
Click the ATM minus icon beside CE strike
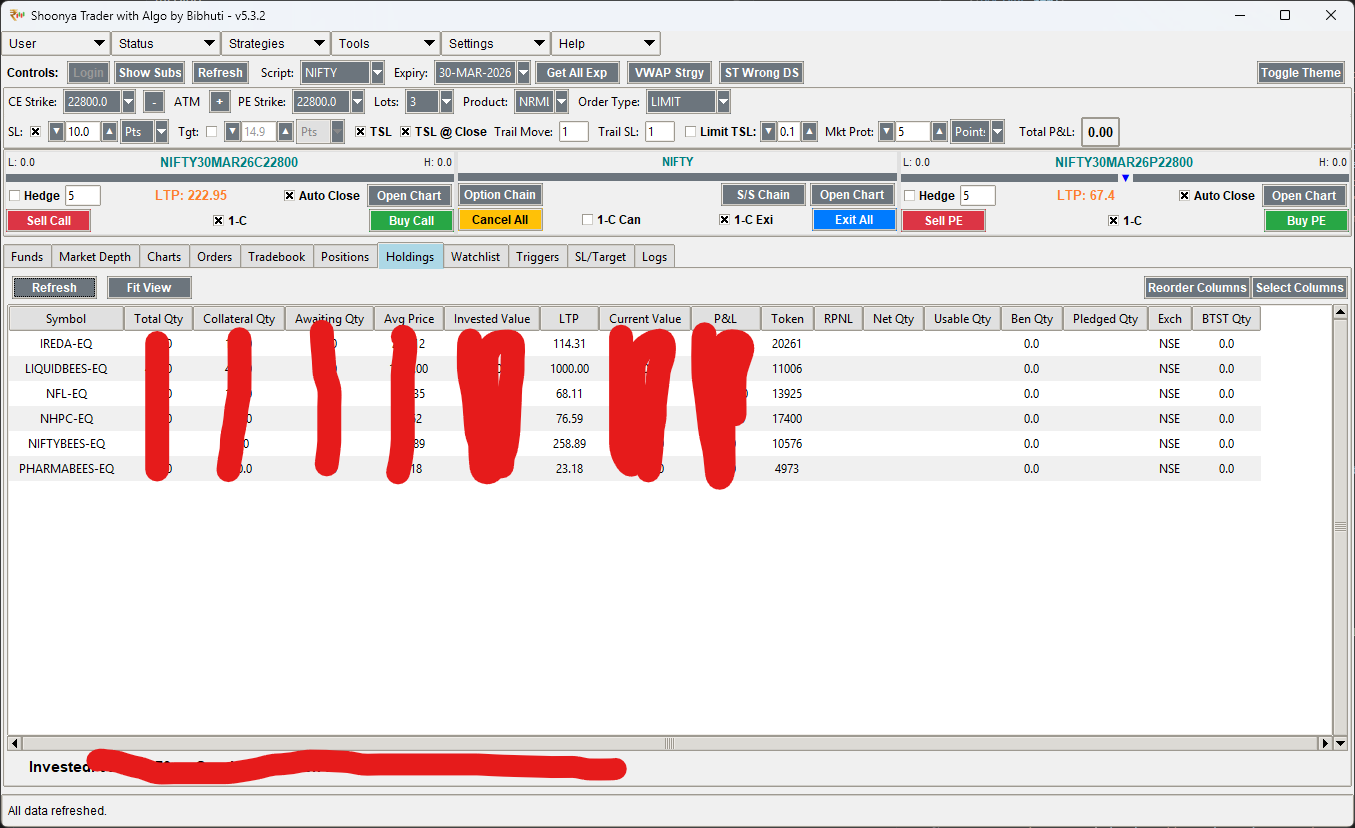[x=155, y=101]
